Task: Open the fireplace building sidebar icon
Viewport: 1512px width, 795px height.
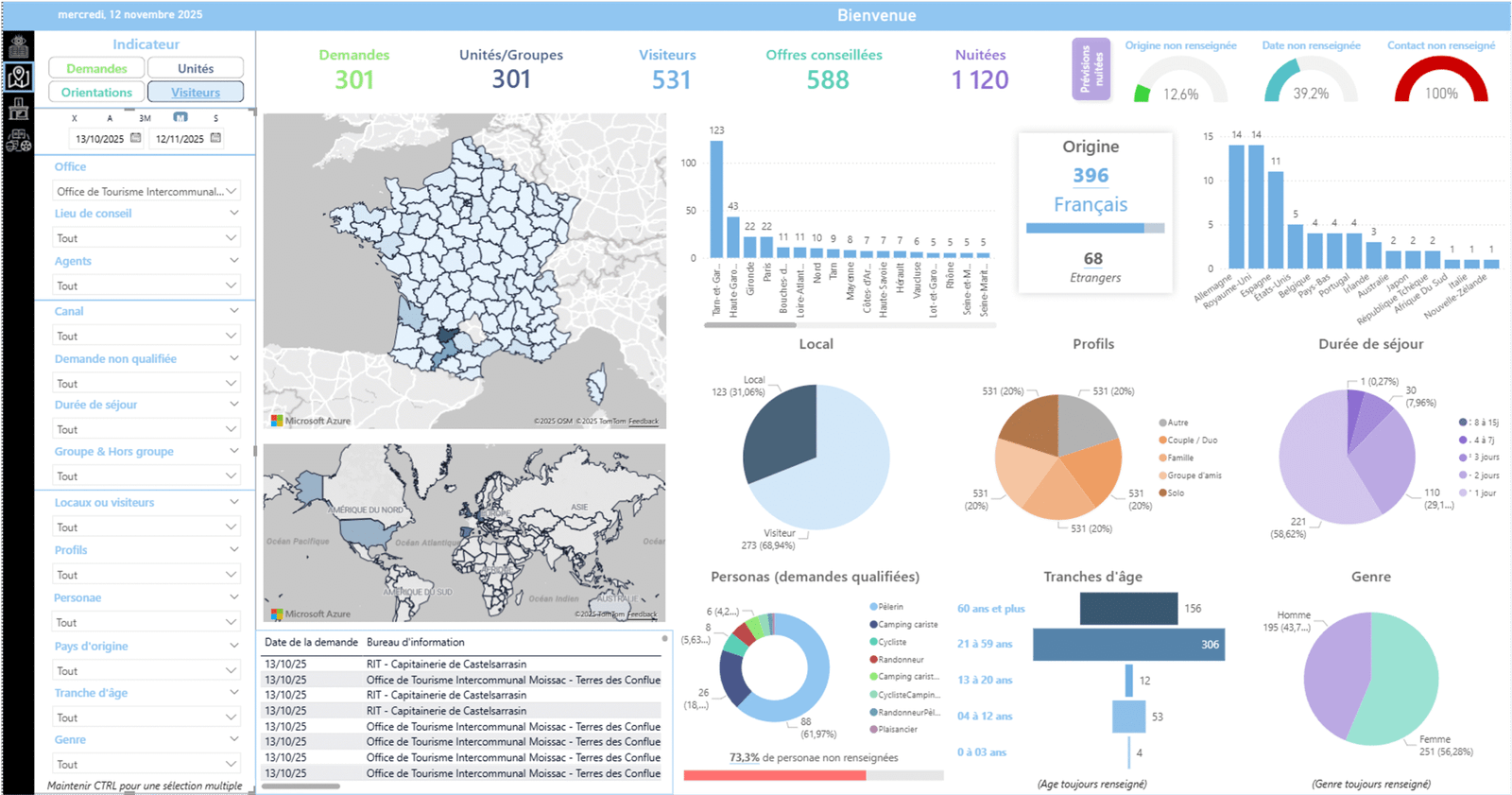Action: point(18,109)
